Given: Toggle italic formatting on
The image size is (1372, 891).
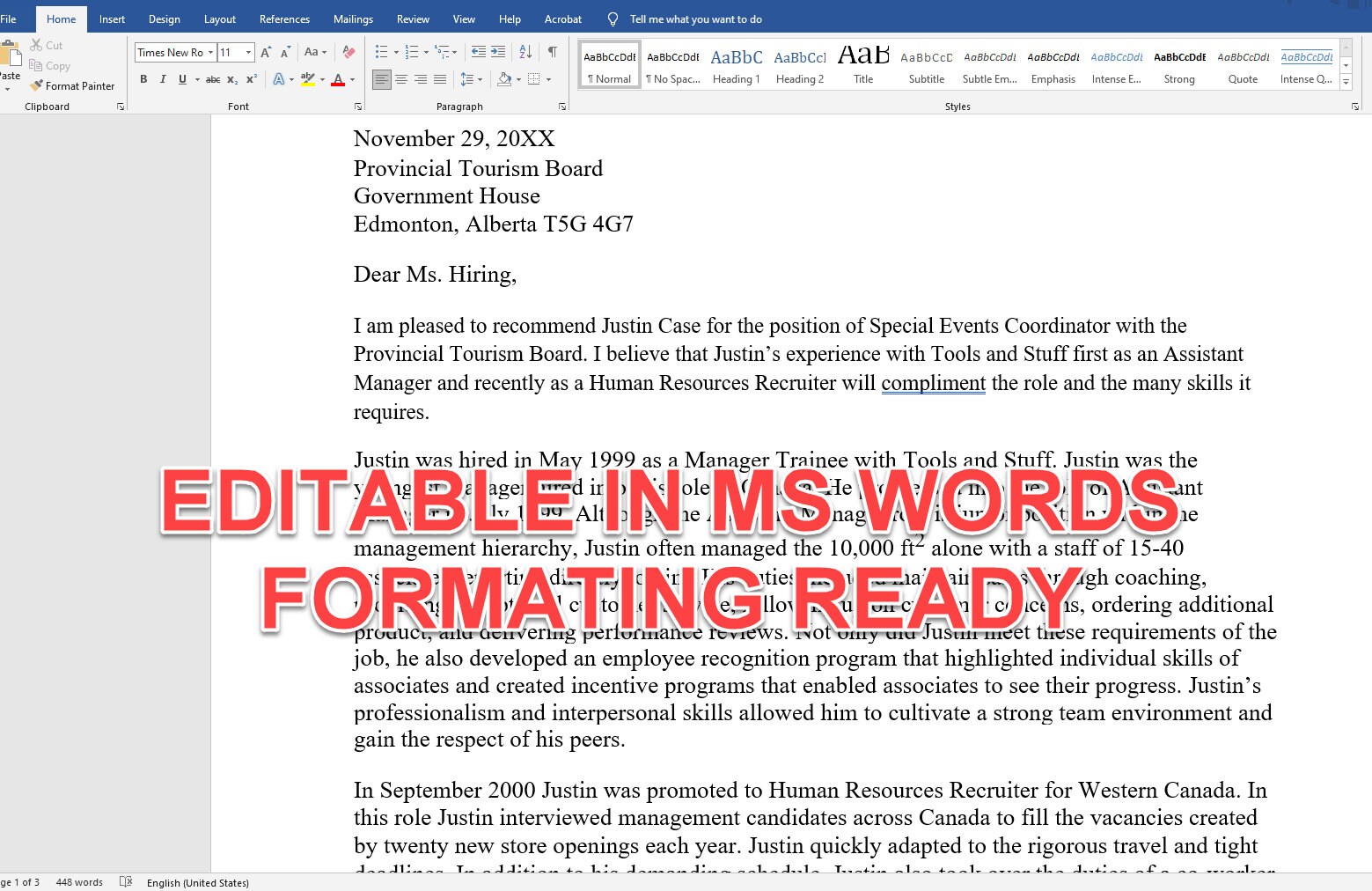Looking at the screenshot, I should 163,79.
